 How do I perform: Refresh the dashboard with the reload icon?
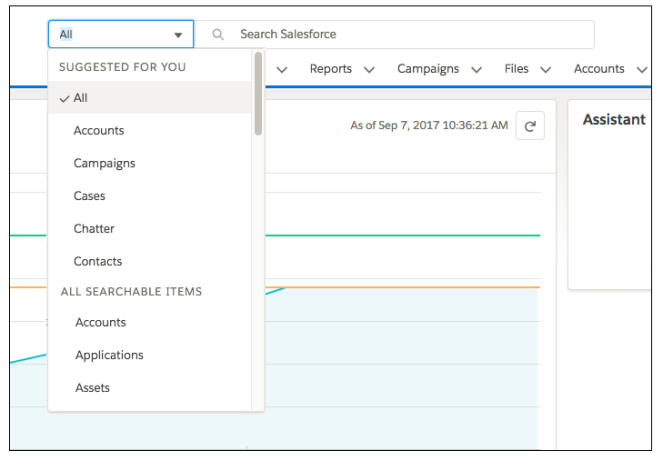tap(530, 126)
